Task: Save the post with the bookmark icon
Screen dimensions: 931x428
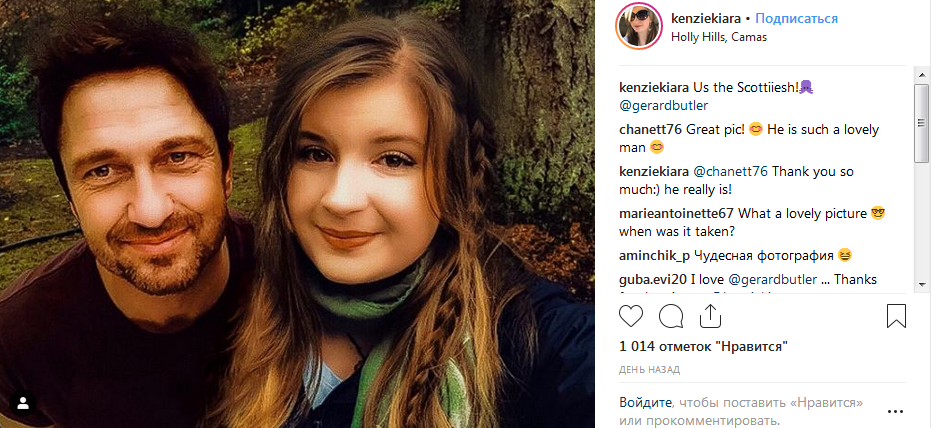Action: (896, 316)
